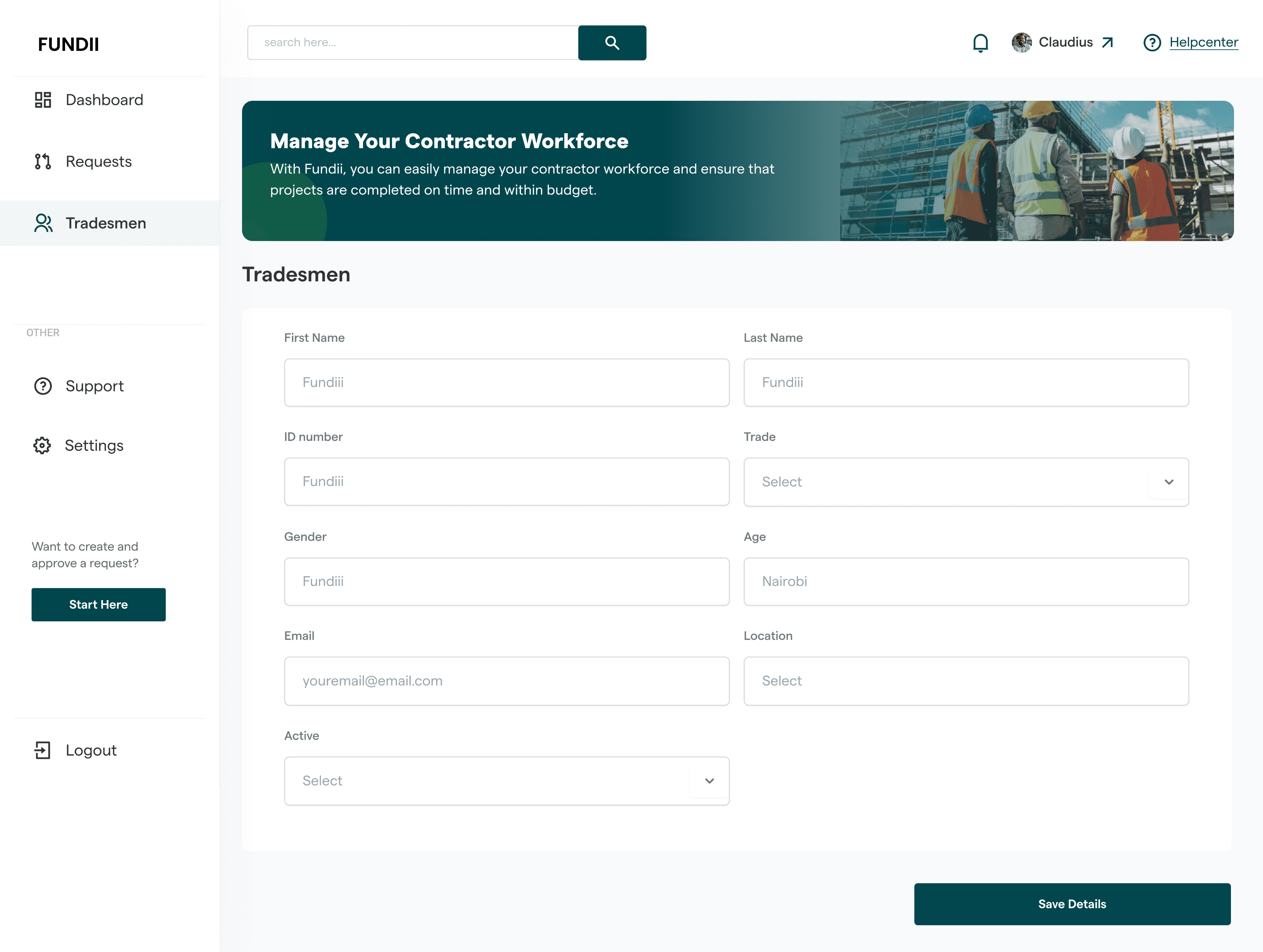Click the Requests branch icon

(43, 161)
